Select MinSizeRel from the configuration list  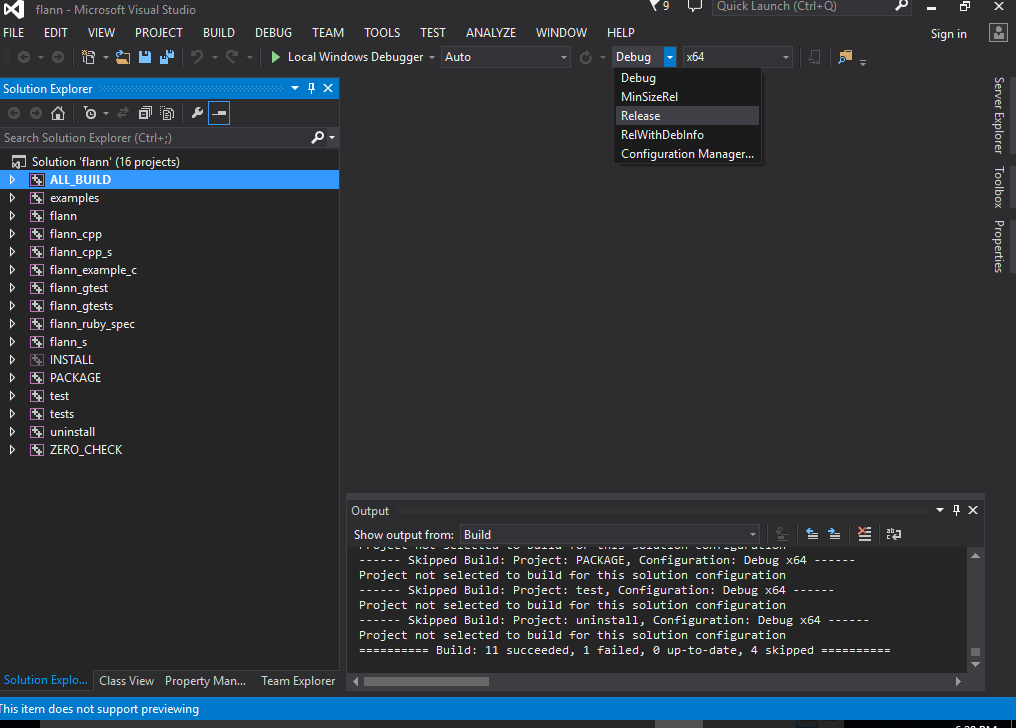click(x=687, y=97)
